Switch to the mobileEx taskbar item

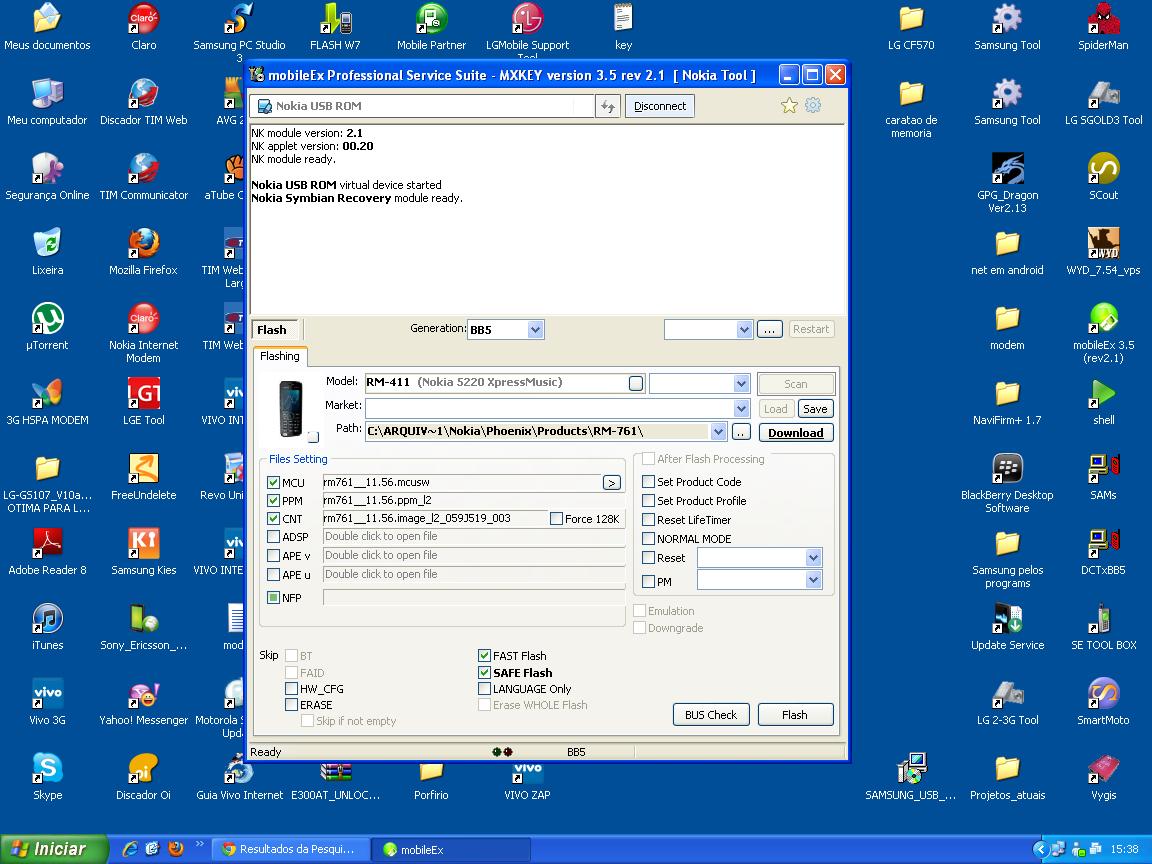(x=450, y=849)
